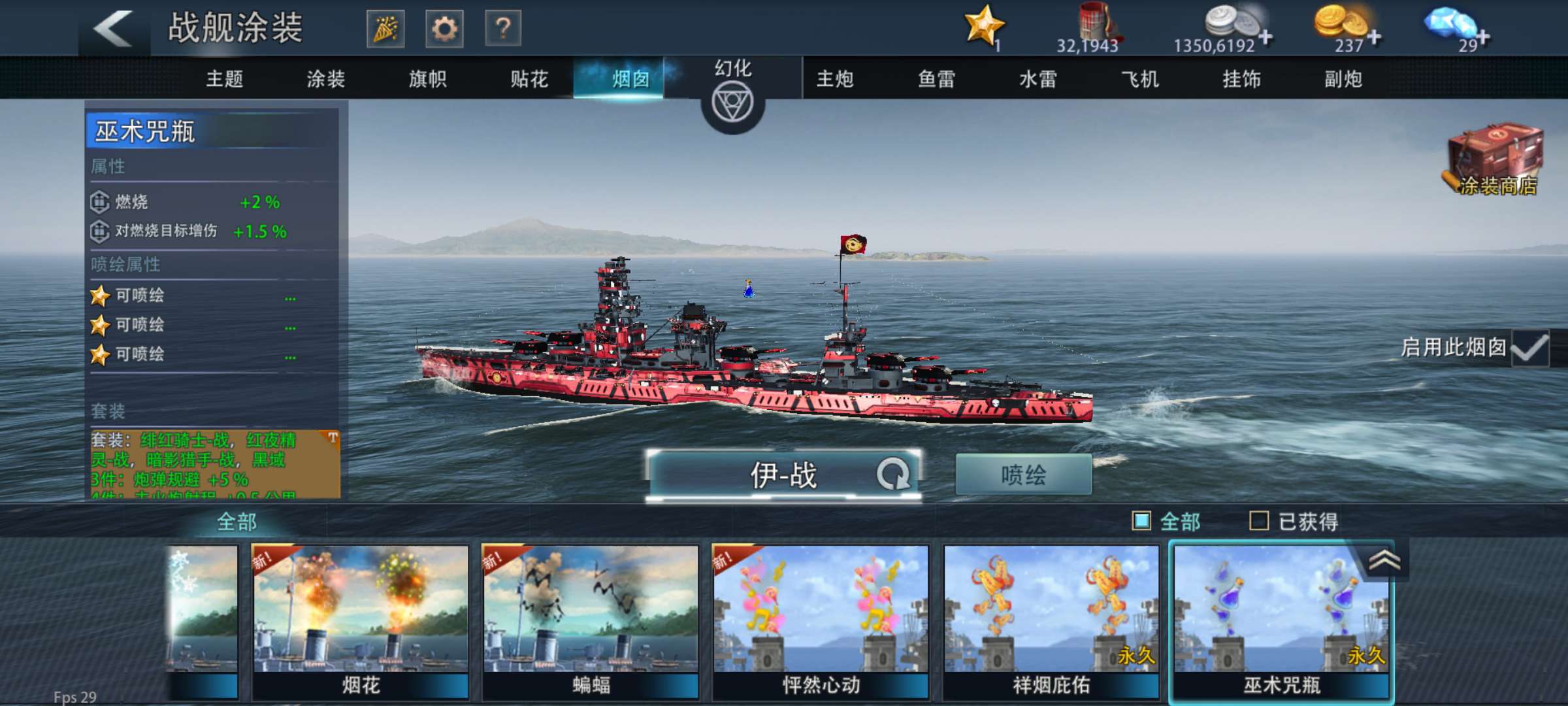Screen dimensions: 1568x706
Task: Toggle 启用此烟囱 checkmark
Action: pyautogui.click(x=1530, y=348)
